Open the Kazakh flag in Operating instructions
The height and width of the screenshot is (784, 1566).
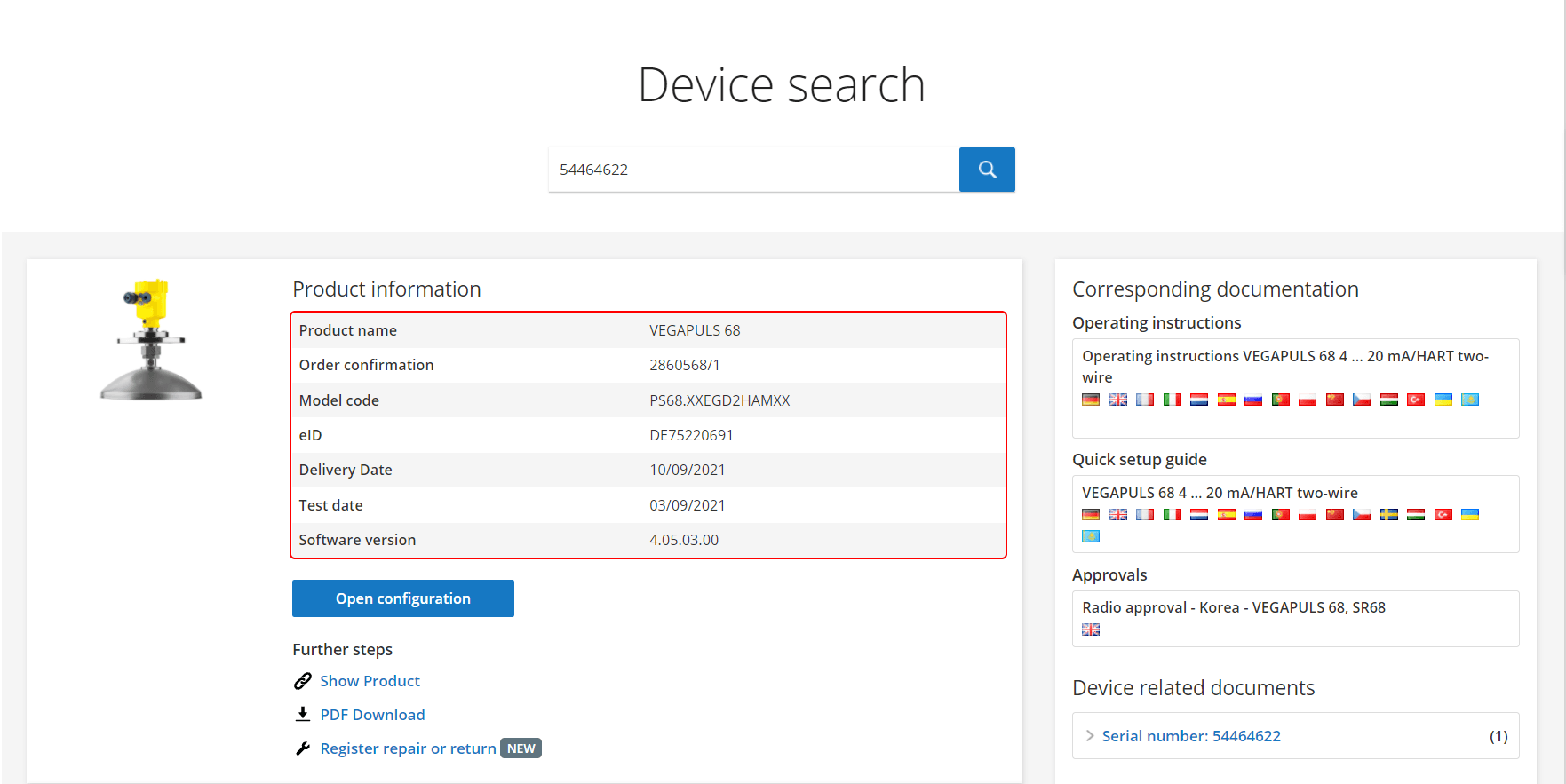(x=1470, y=400)
